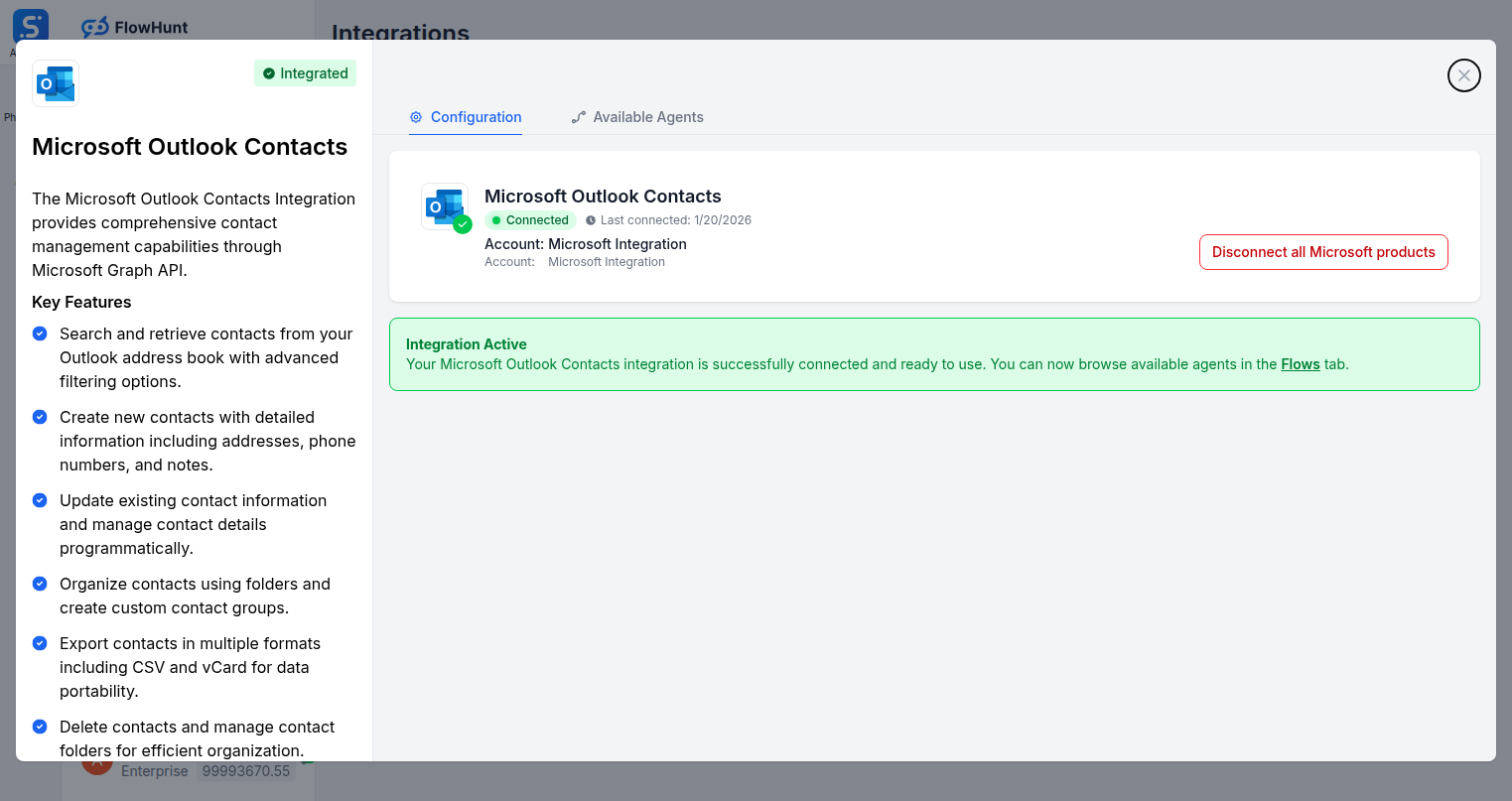Viewport: 1512px width, 801px height.
Task: Open the FlowHunt logo in the top bar
Action: 134,27
